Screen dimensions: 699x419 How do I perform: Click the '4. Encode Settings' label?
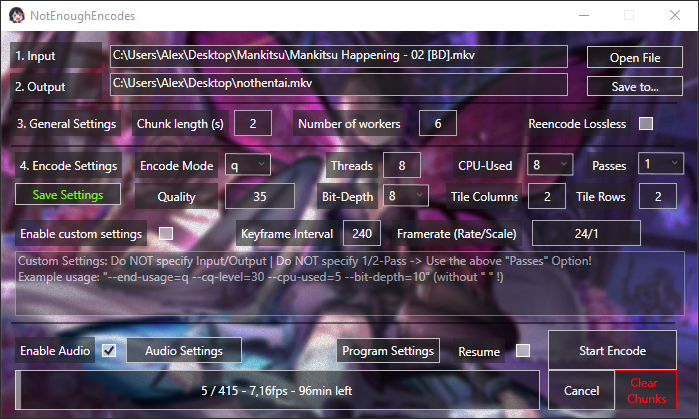coord(68,165)
